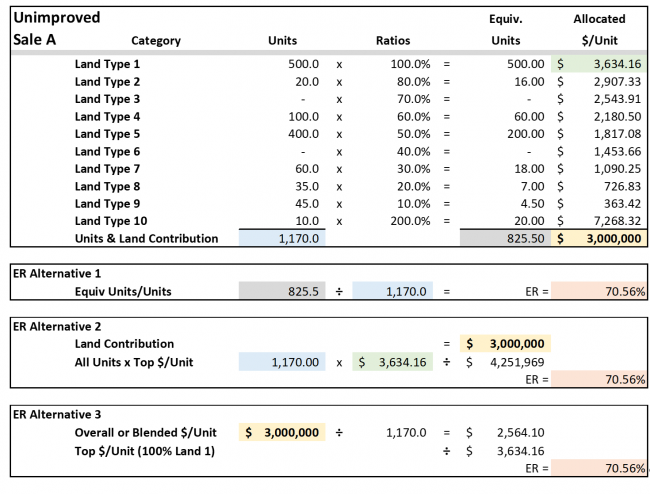Click the Land Type 7 equivalent units 18.00
Image resolution: width=650 pixels, height=494 pixels.
504,169
